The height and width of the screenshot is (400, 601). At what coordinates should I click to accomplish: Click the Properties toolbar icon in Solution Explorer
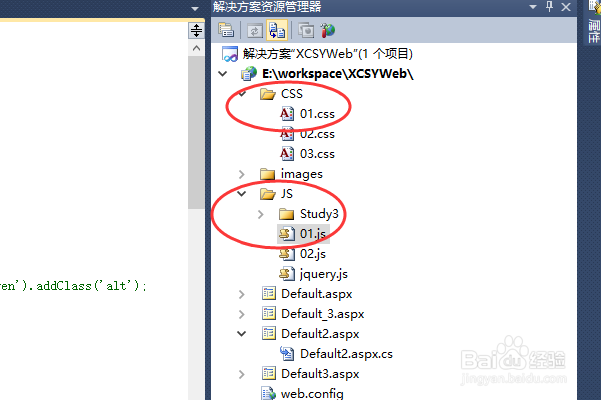(x=226, y=30)
